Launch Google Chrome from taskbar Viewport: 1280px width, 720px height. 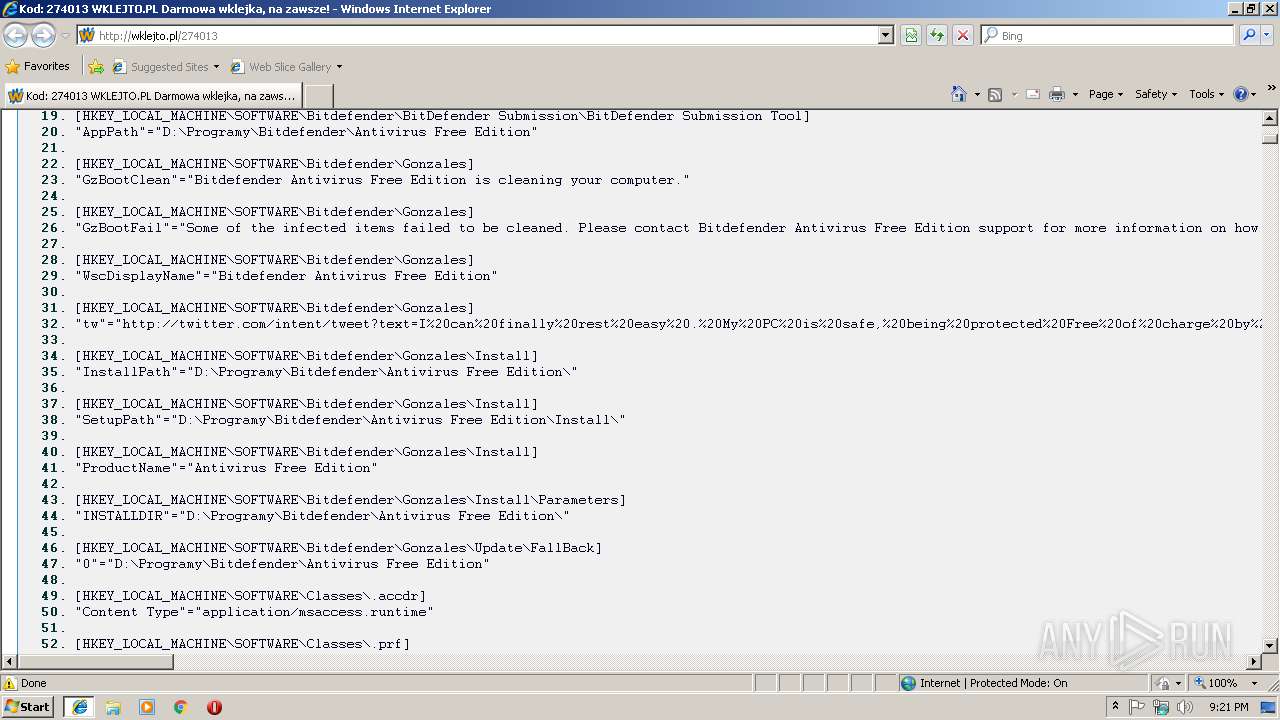click(x=180, y=707)
